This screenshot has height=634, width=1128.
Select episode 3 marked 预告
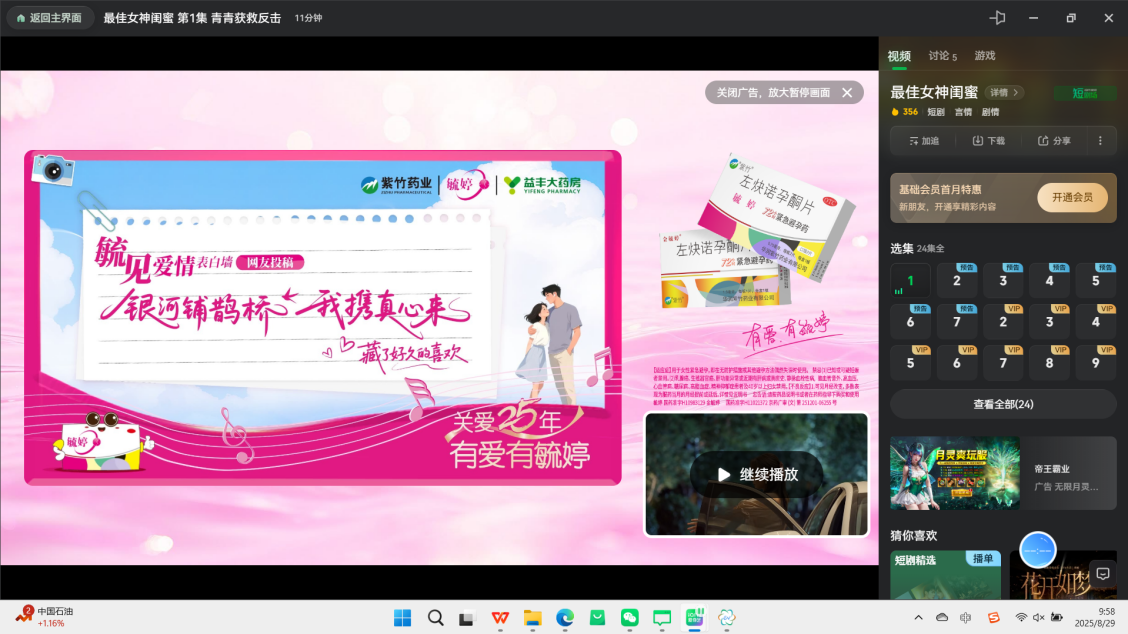pyautogui.click(x=1003, y=281)
